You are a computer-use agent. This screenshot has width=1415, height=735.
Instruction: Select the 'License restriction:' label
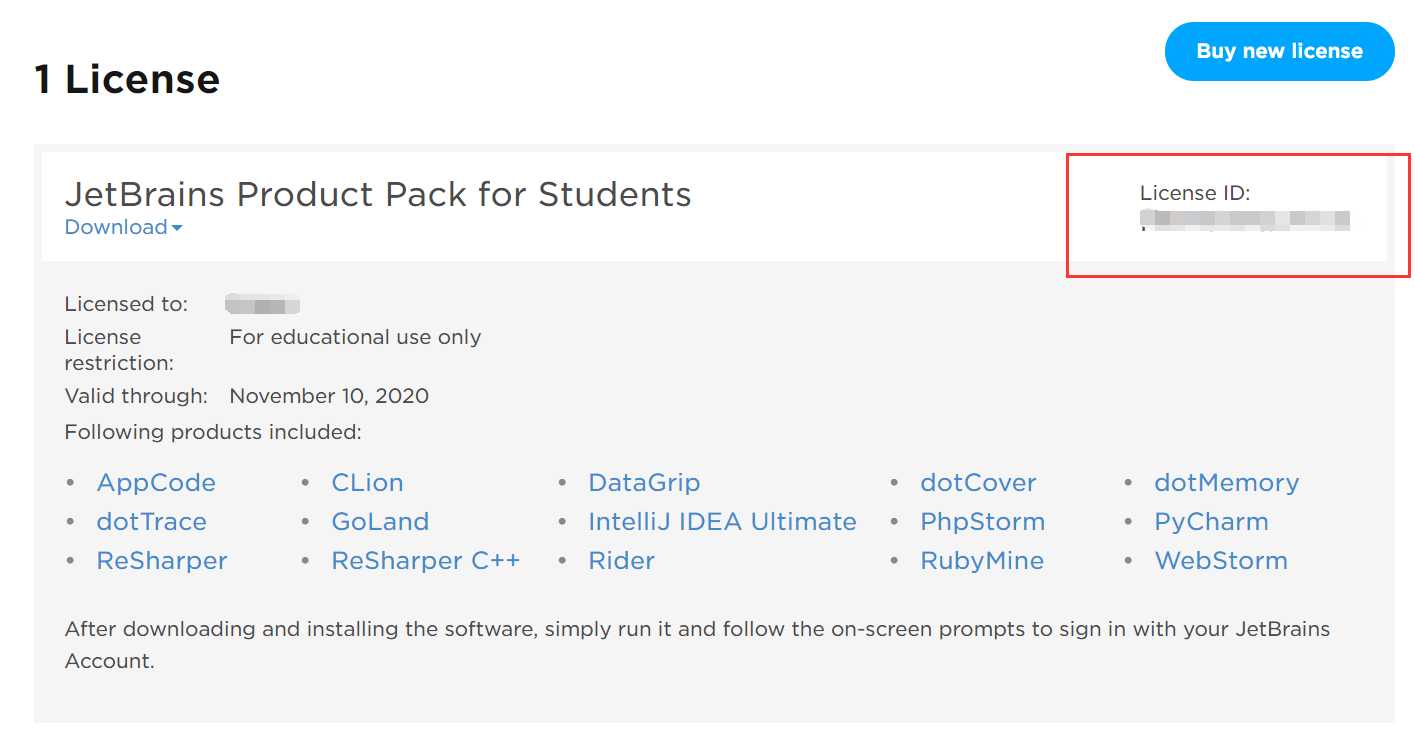(x=119, y=349)
